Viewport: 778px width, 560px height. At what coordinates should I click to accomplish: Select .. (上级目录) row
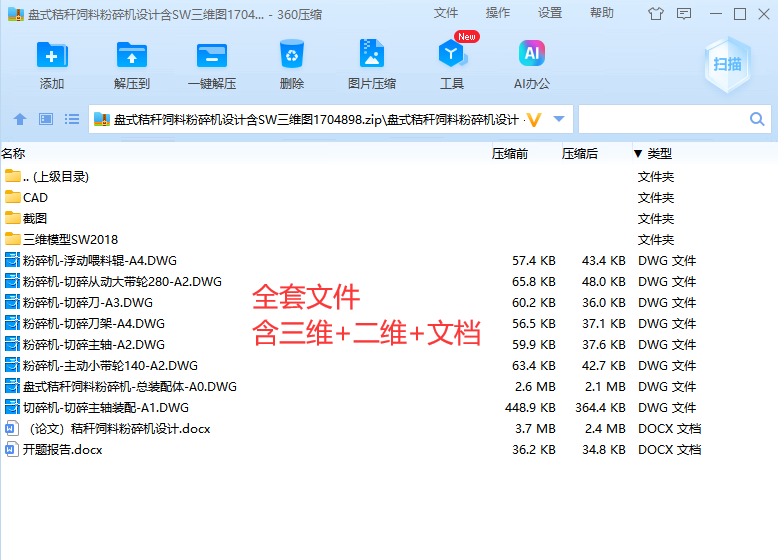pyautogui.click(x=56, y=177)
